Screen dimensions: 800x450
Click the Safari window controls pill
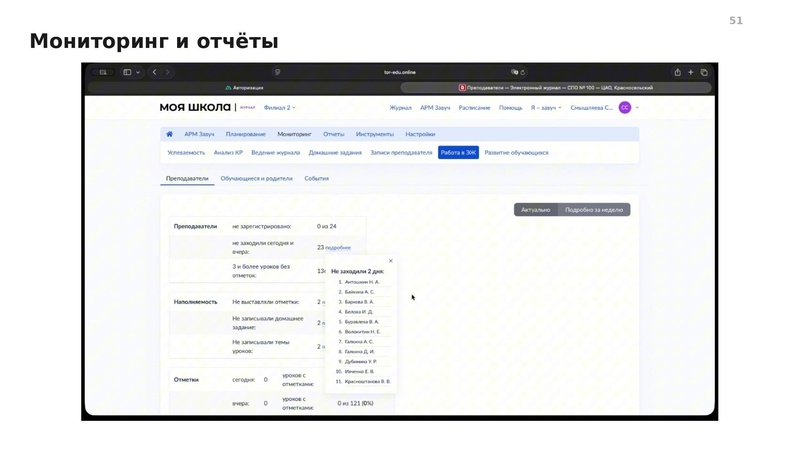103,72
